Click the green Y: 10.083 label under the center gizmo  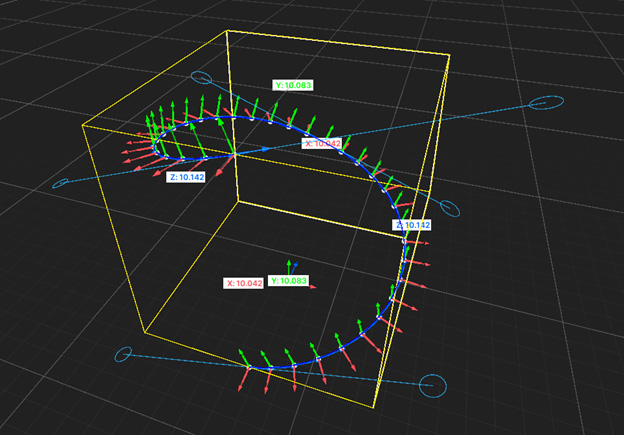[x=289, y=281]
